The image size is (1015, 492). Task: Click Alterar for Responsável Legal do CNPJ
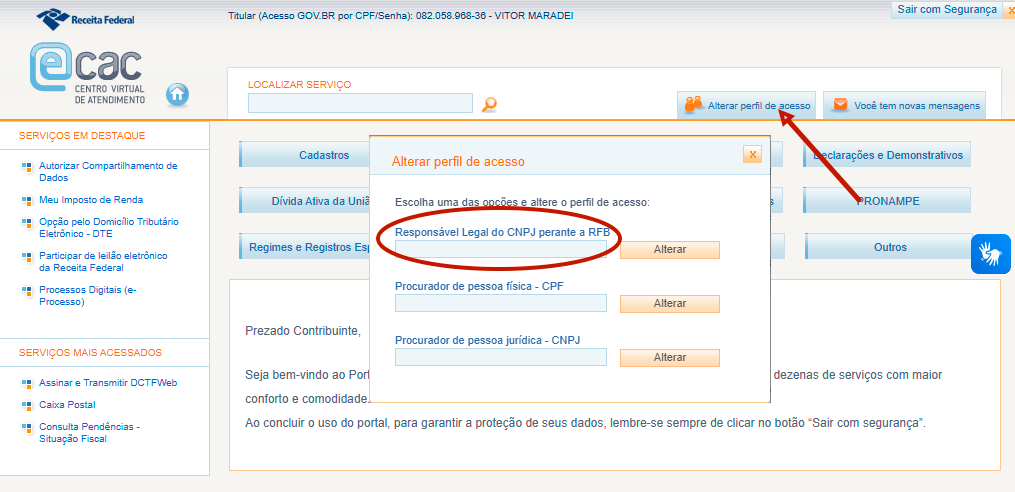coord(669,250)
